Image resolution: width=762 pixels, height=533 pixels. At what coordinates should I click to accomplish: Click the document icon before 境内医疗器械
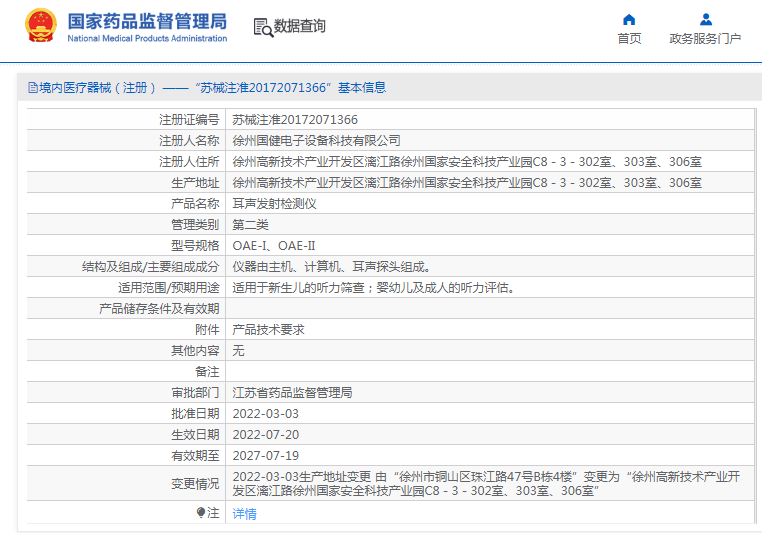(33, 87)
